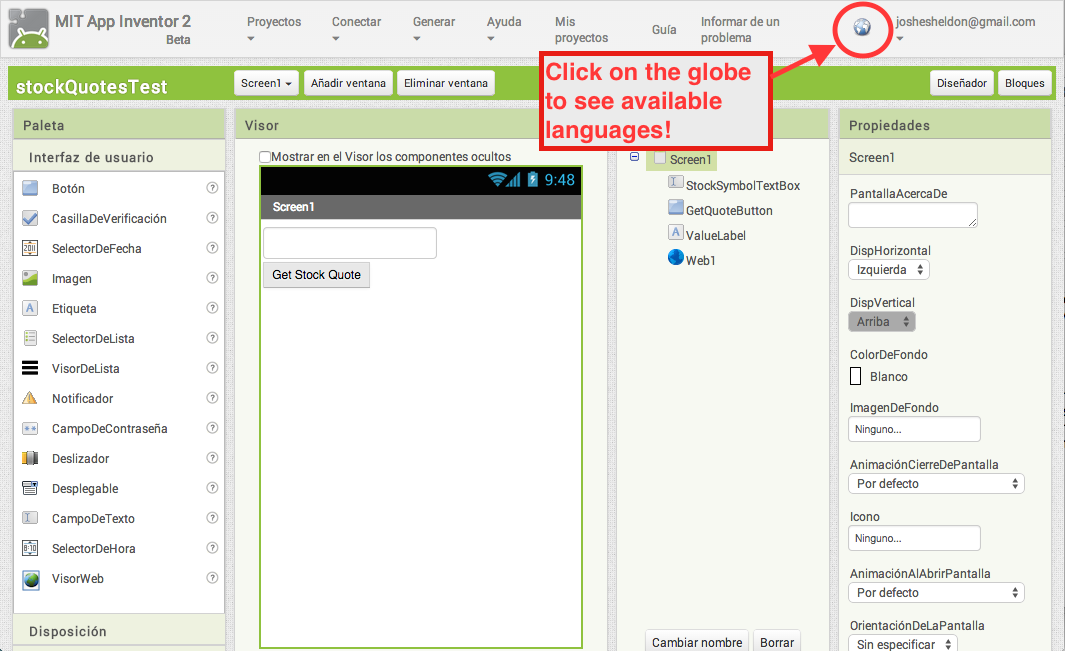Select the CampoDeContraseña palette icon
This screenshot has height=651, width=1065.
30,428
